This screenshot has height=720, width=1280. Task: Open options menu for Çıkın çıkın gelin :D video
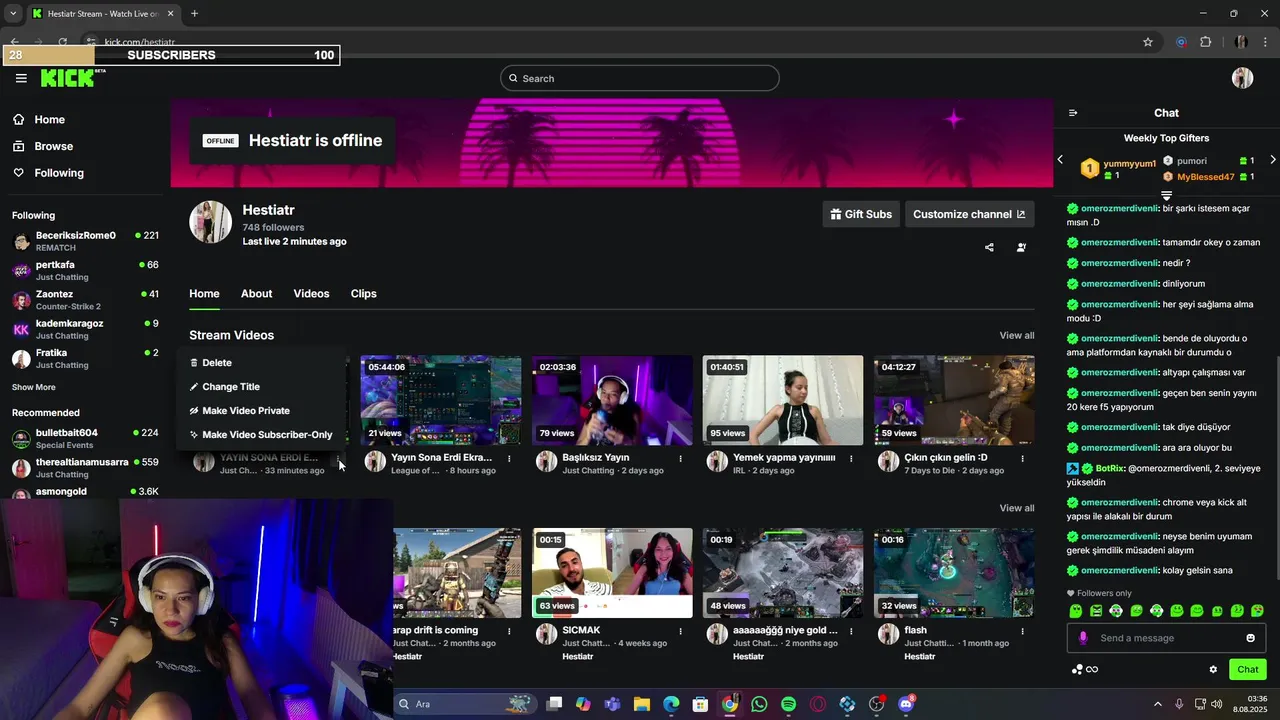1022,458
